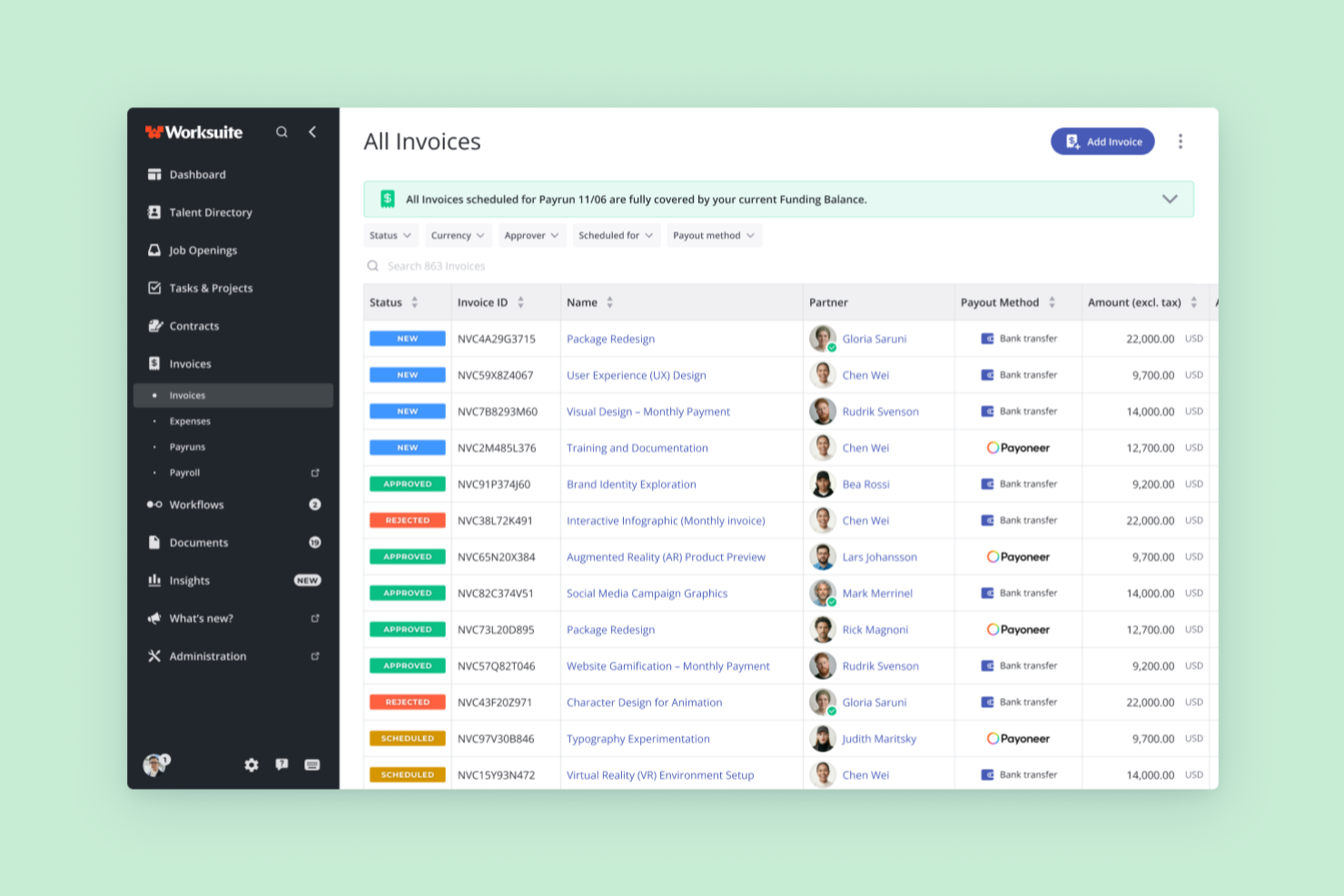Image resolution: width=1344 pixels, height=896 pixels.
Task: Click the Worksuite logo
Action: (194, 133)
